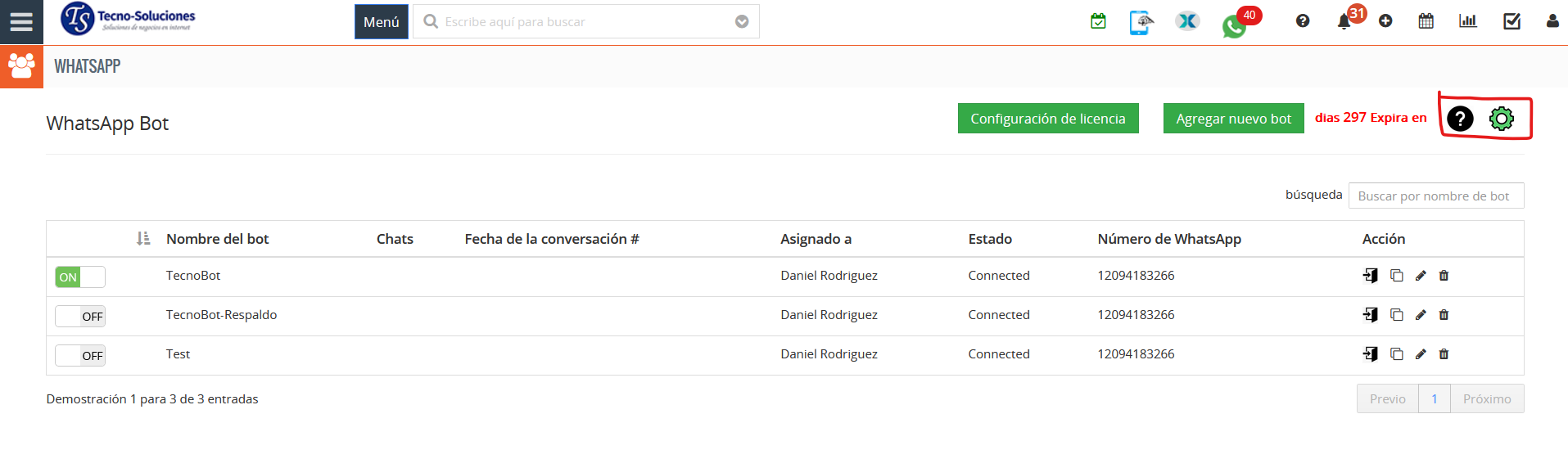
Task: Click the notifications bell icon
Action: (1344, 22)
